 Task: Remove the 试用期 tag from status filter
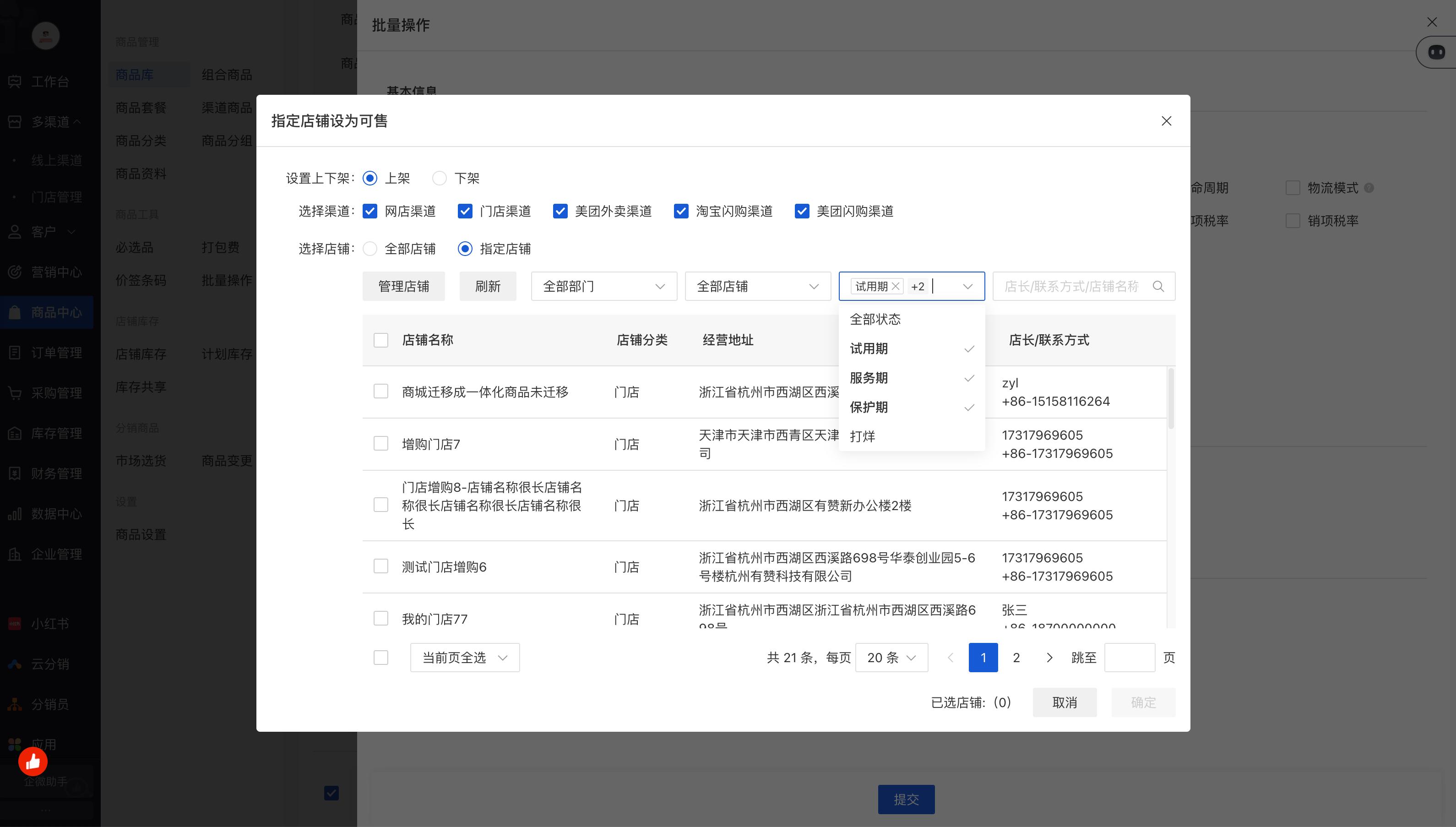point(896,286)
